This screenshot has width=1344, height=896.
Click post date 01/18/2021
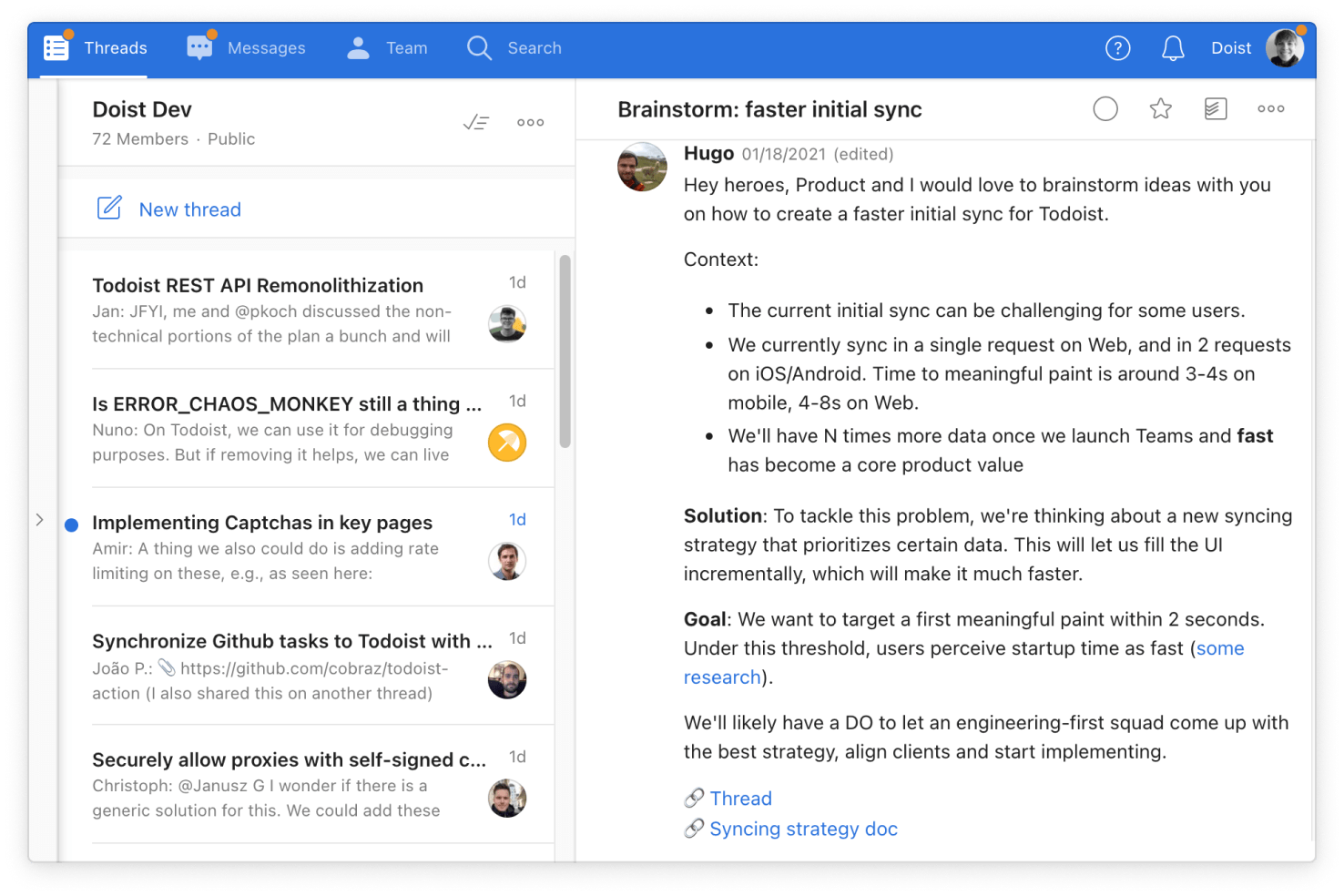(783, 155)
